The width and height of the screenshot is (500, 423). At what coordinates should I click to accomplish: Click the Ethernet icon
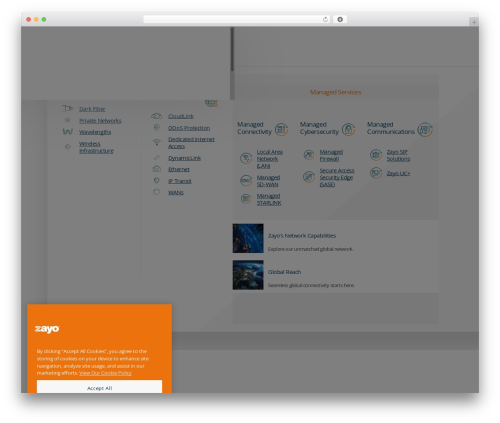(156, 169)
